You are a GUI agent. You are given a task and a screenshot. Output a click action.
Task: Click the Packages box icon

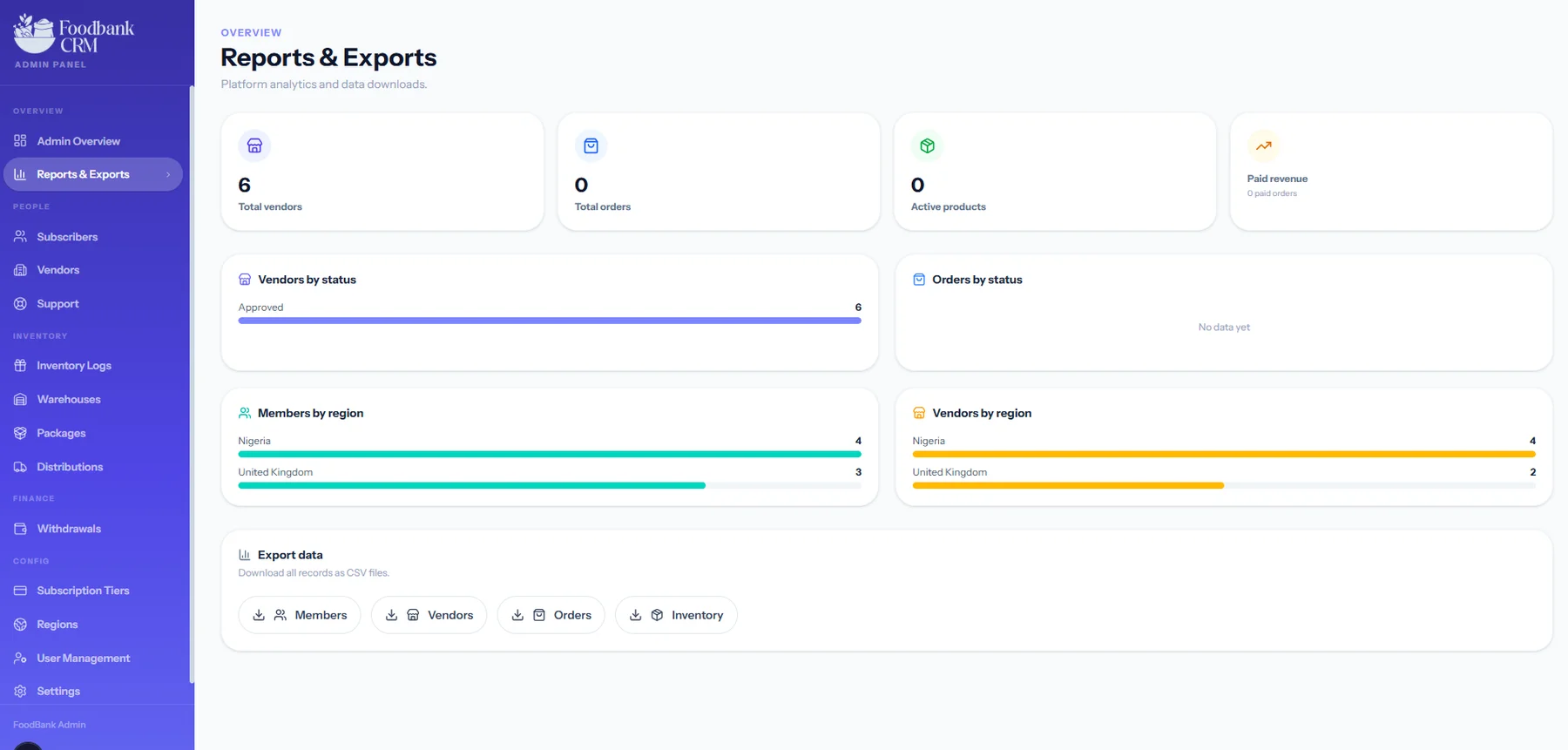coord(20,433)
